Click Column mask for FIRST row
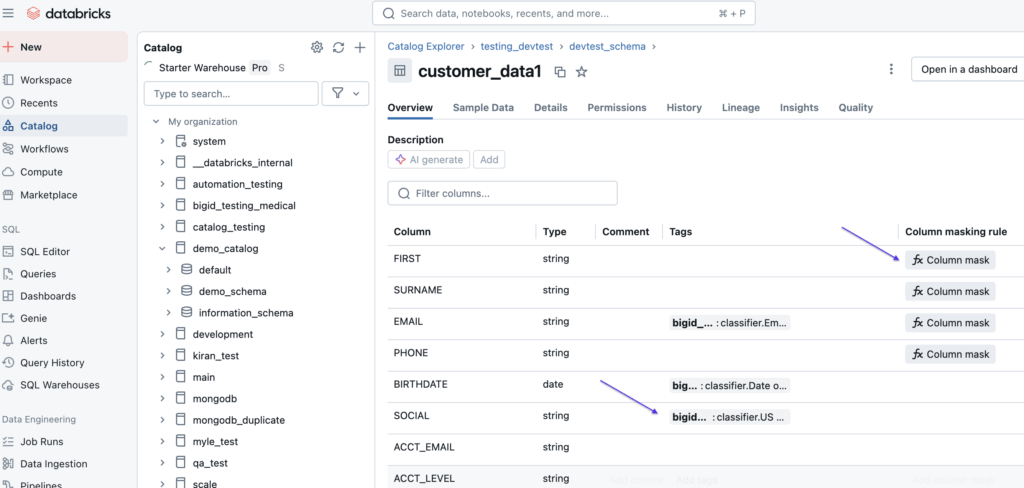 tap(950, 260)
